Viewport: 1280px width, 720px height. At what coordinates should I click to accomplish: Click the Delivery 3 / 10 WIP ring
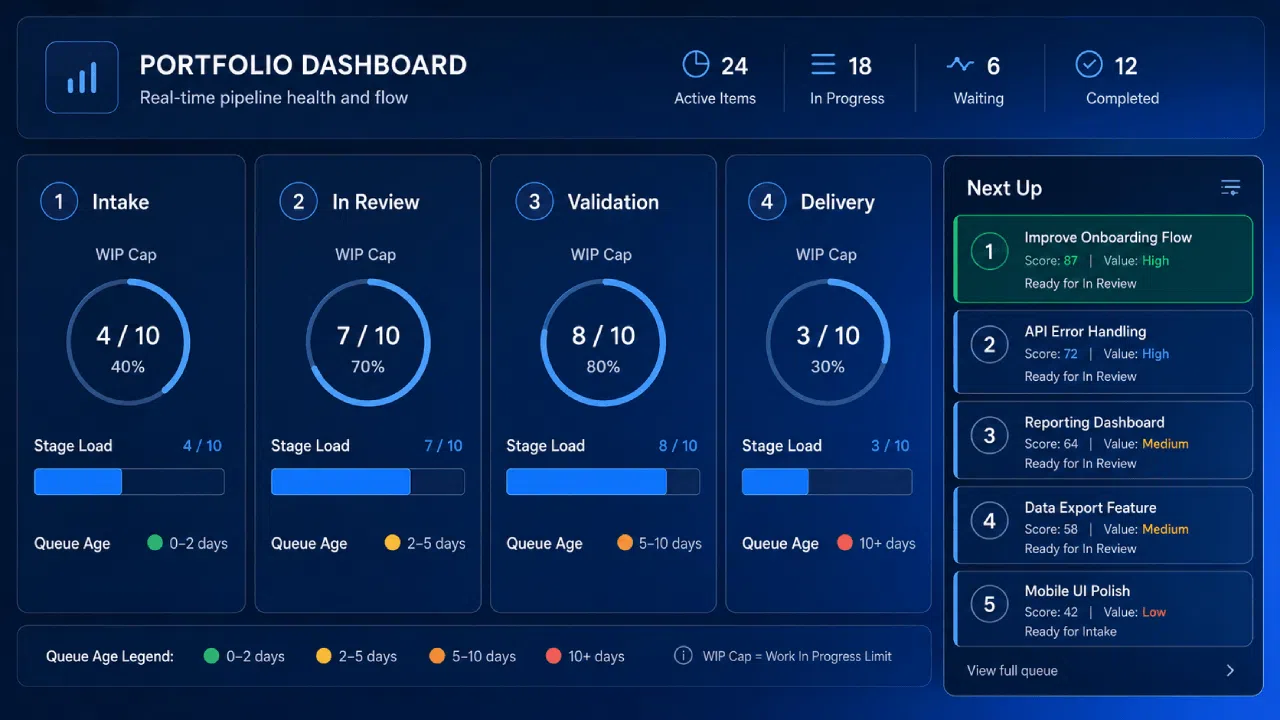[828, 342]
